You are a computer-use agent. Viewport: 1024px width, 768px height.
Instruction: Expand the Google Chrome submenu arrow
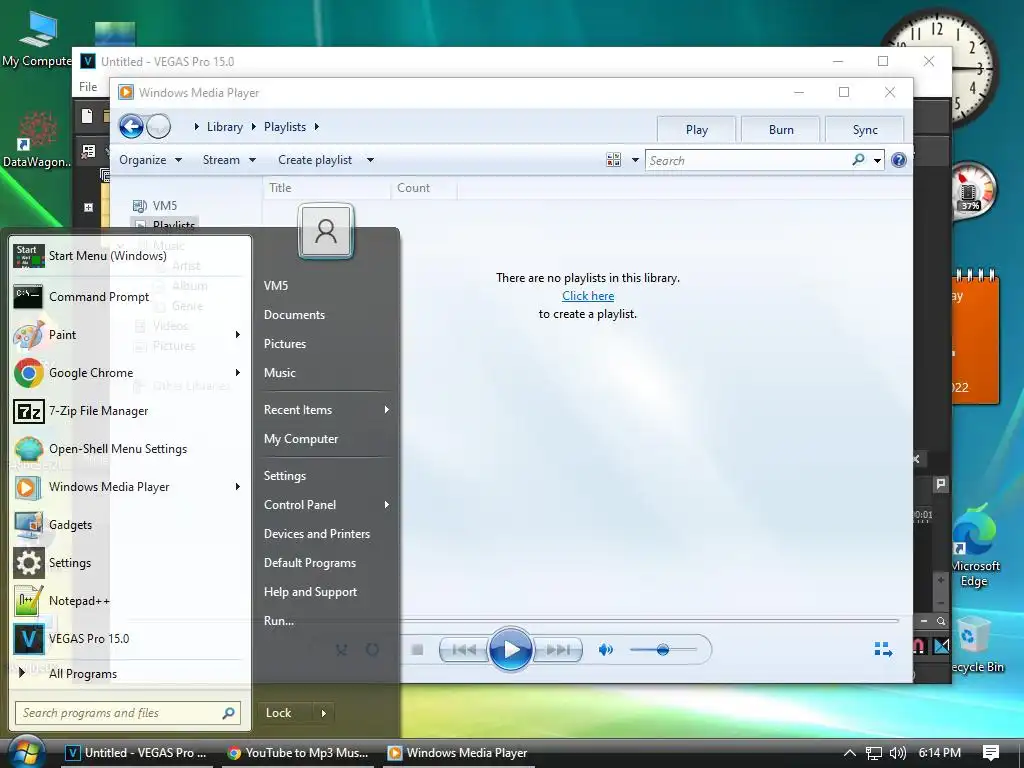238,372
